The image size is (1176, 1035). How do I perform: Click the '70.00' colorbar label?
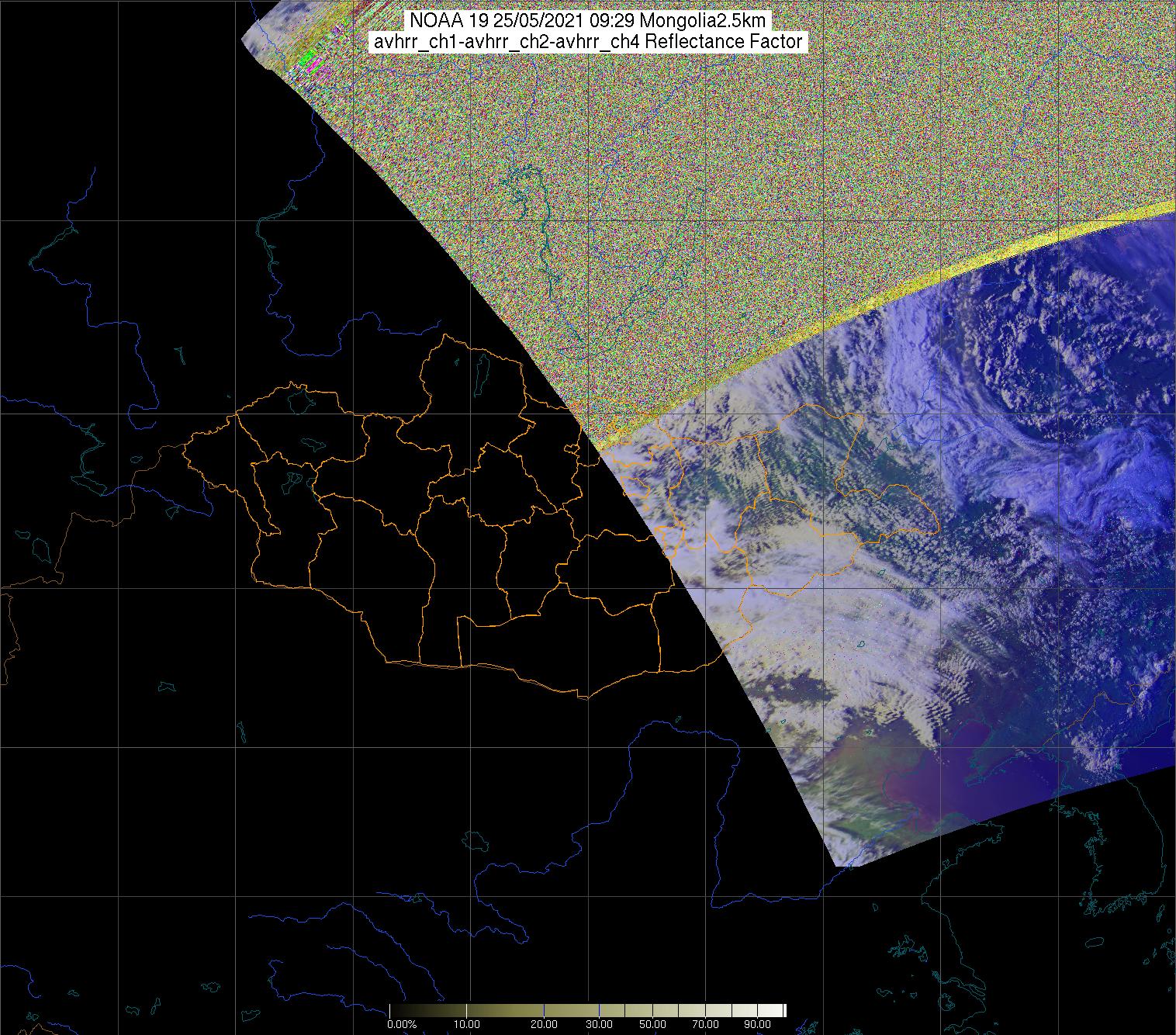(x=704, y=1025)
